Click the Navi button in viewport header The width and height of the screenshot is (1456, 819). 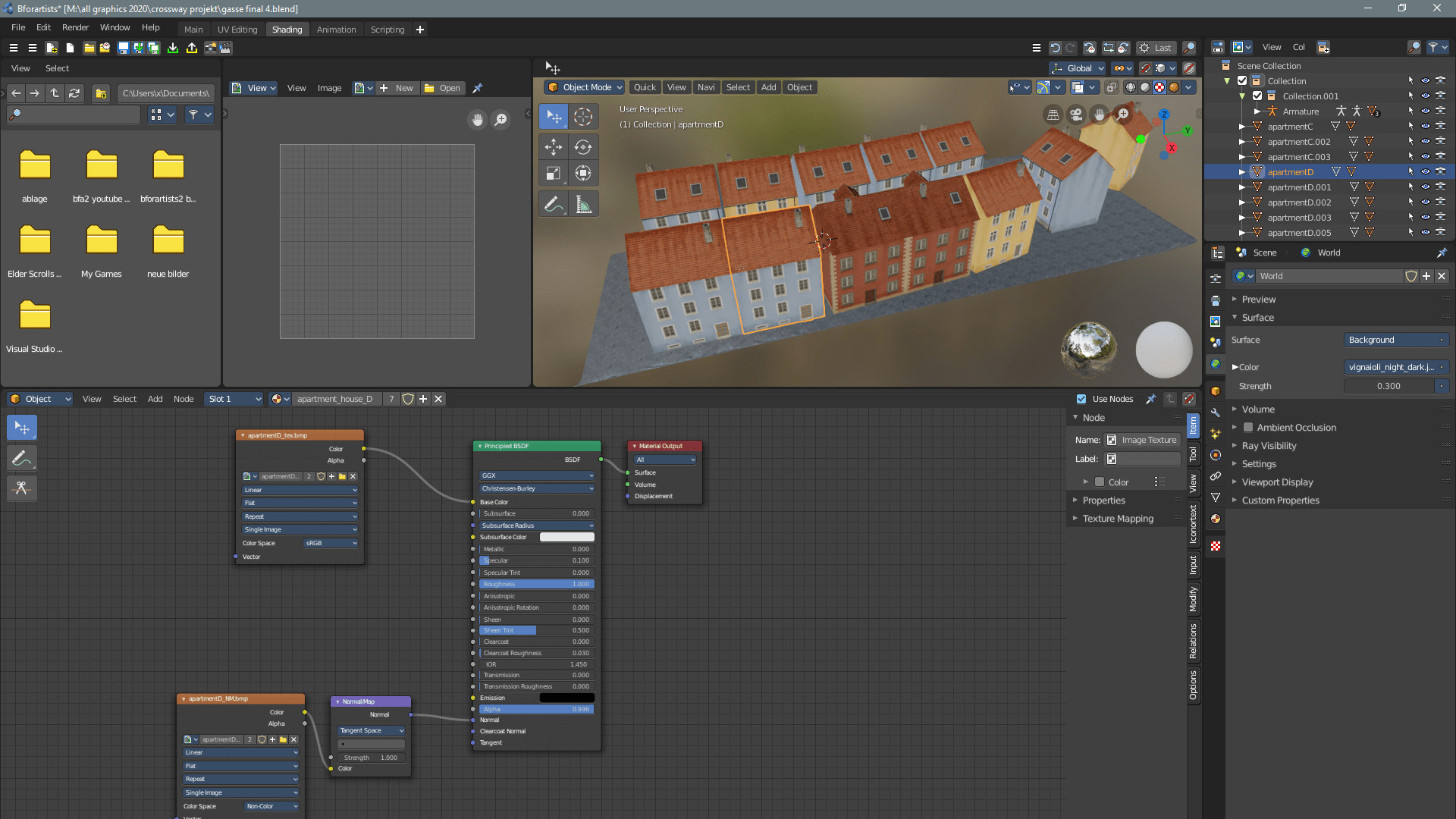[706, 87]
